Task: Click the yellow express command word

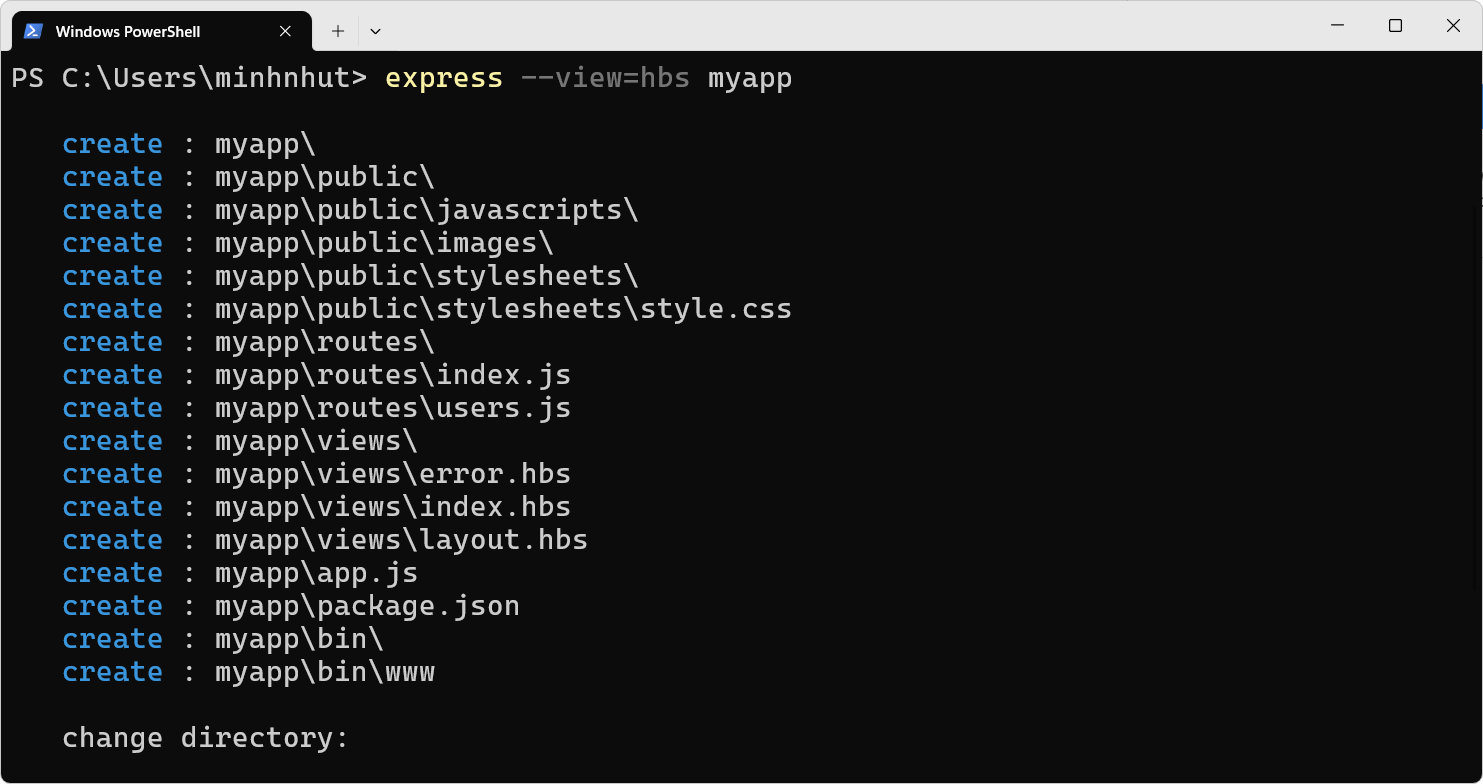Action: 444,78
